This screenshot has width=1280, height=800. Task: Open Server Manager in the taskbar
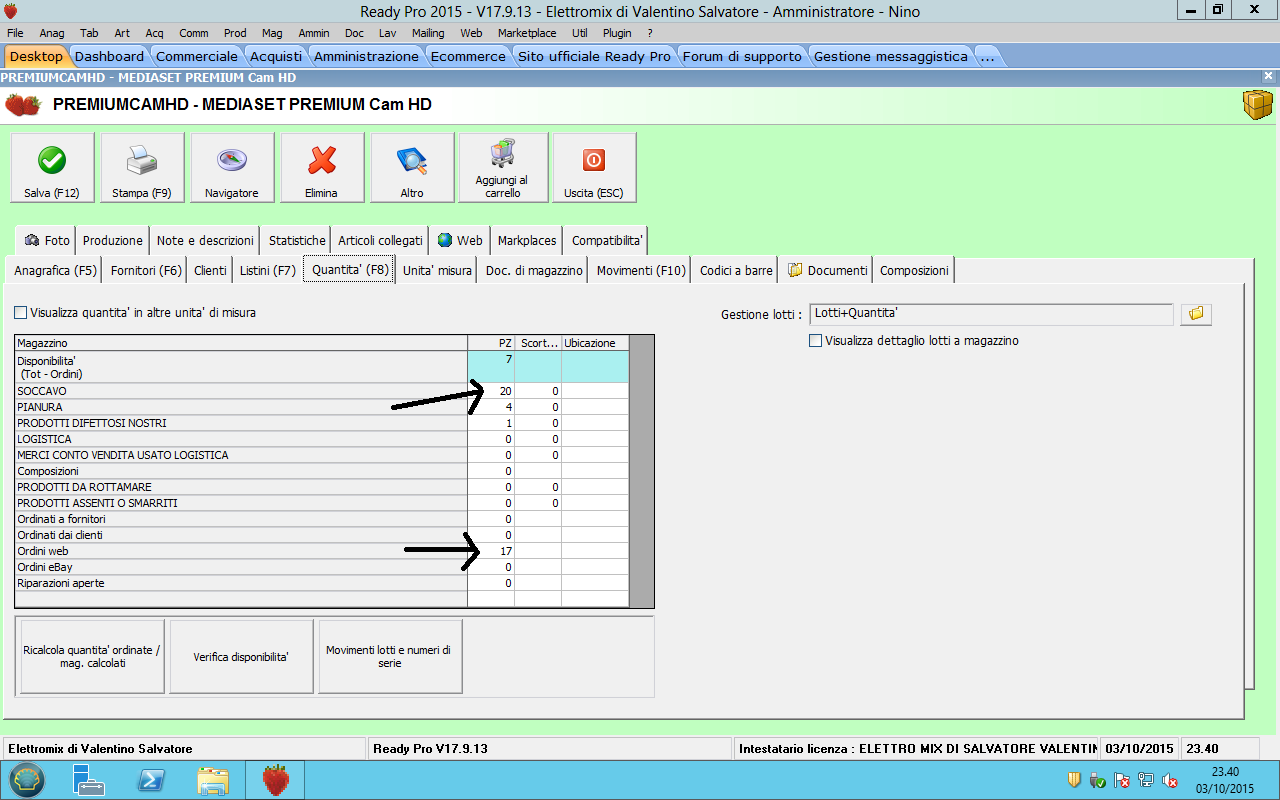88,780
